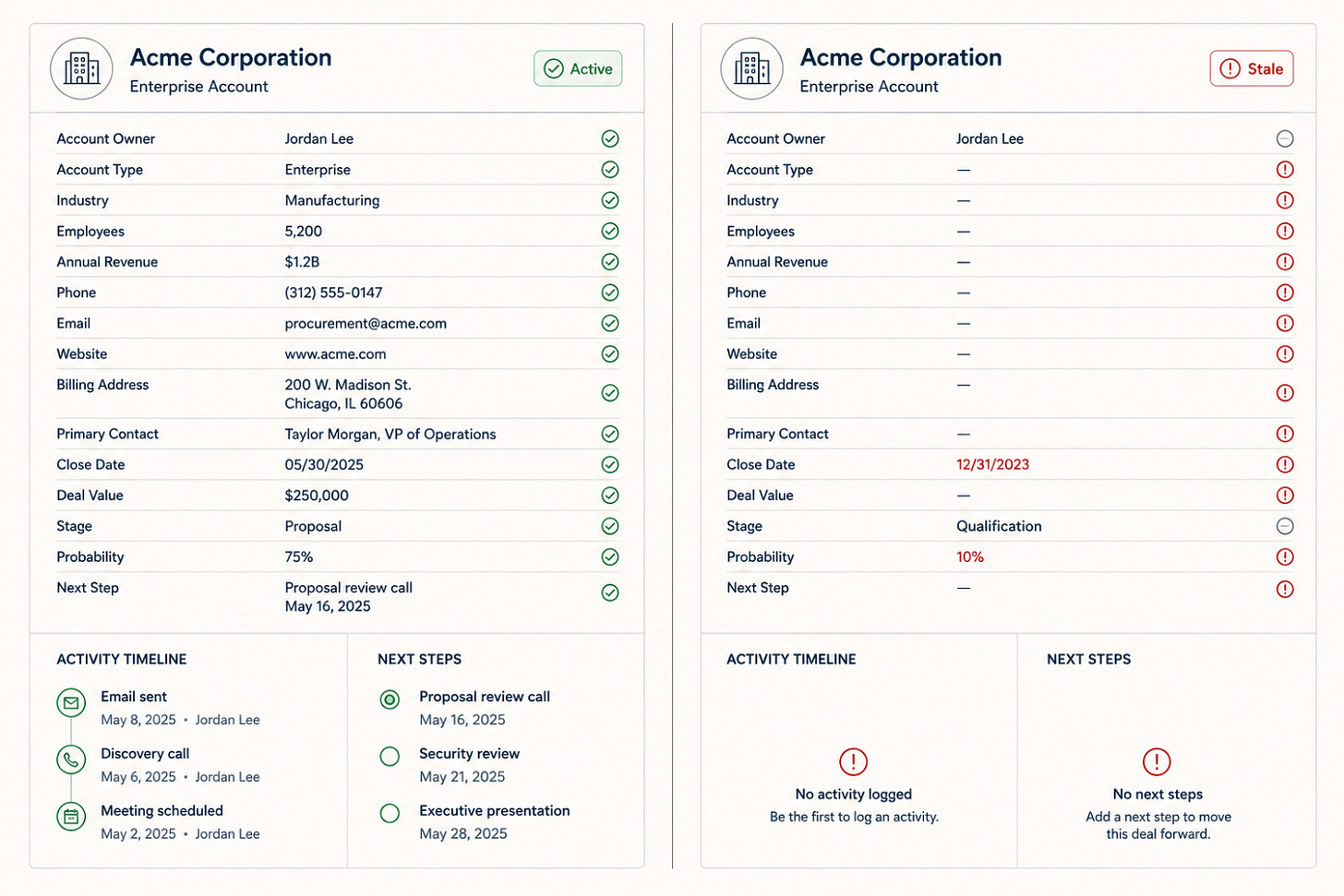
Task: Click the red alert icon above No activity logged
Action: 854,762
